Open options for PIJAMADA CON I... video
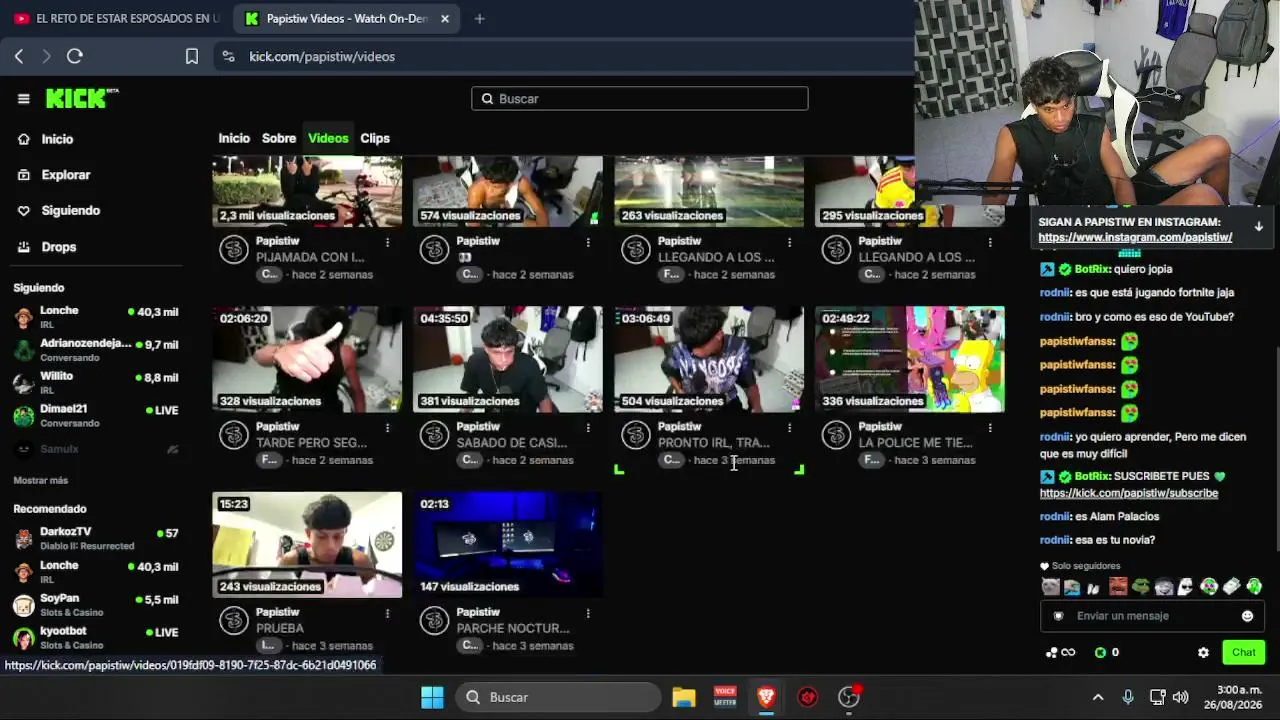 (x=387, y=242)
